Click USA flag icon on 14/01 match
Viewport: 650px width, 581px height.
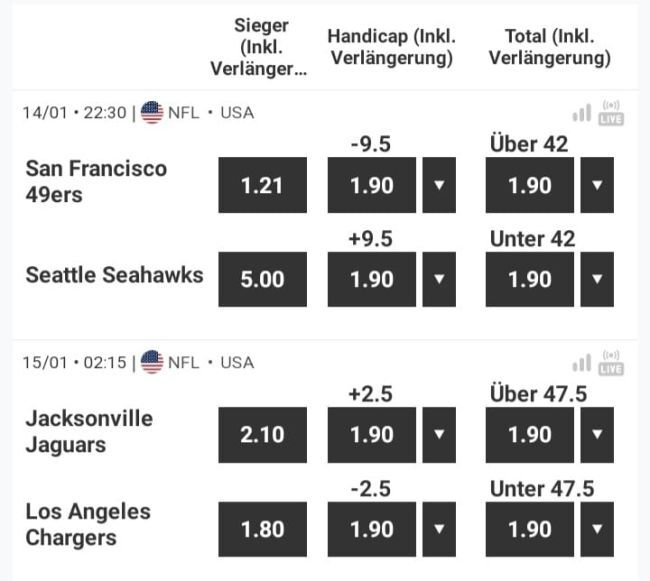(152, 112)
